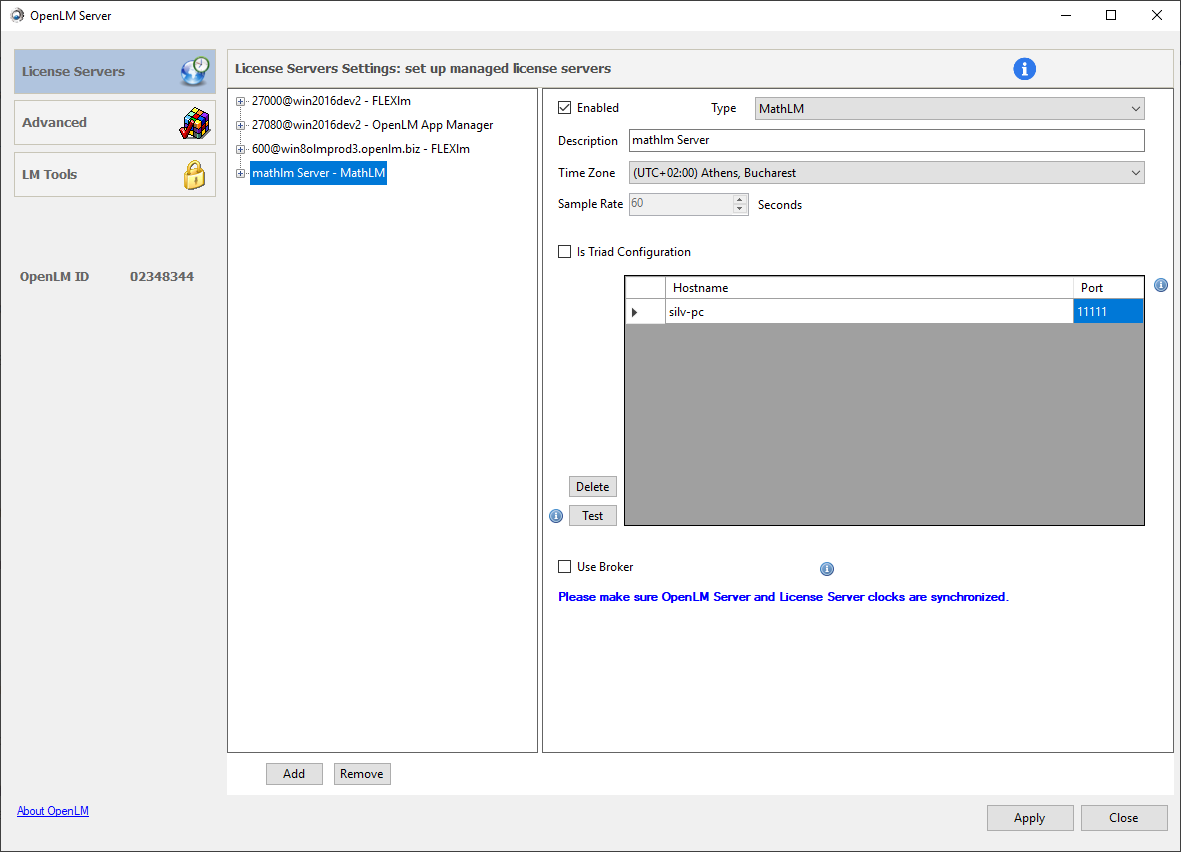Tick the Use Broker checkbox
The height and width of the screenshot is (852, 1181).
pos(565,567)
